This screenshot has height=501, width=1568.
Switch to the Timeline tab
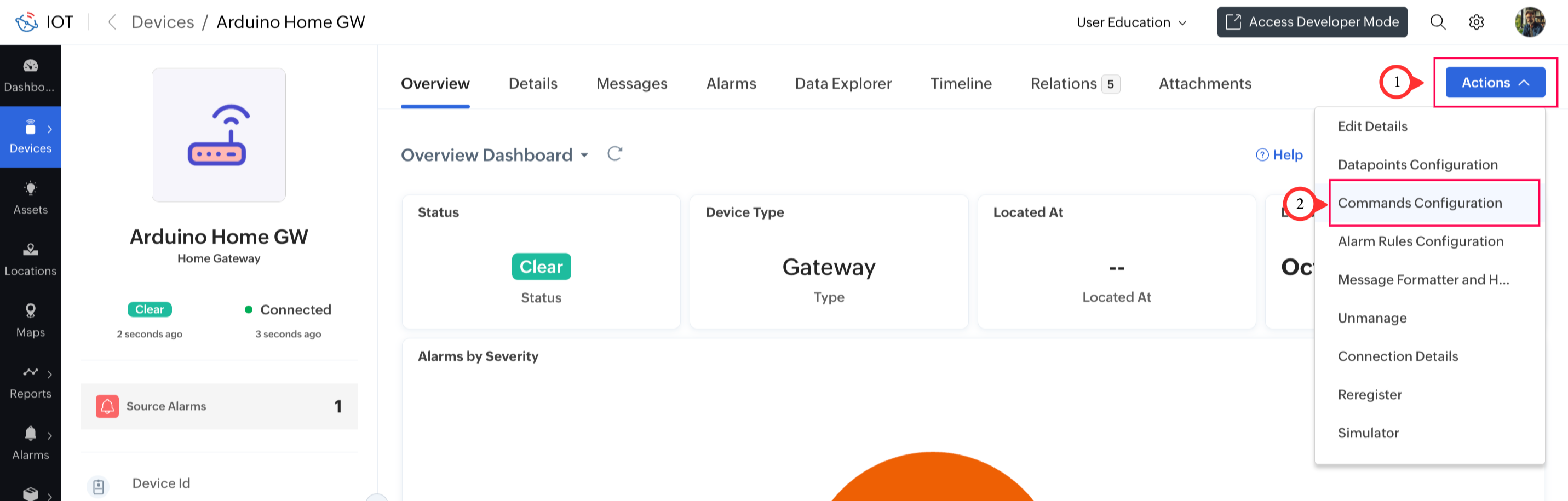[x=961, y=83]
